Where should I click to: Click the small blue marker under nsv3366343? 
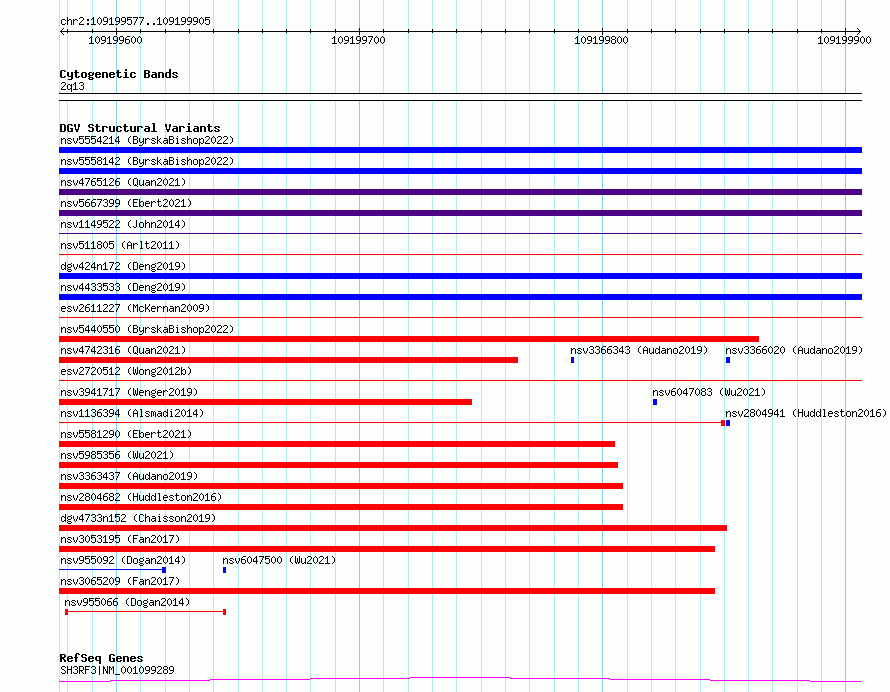[x=572, y=360]
